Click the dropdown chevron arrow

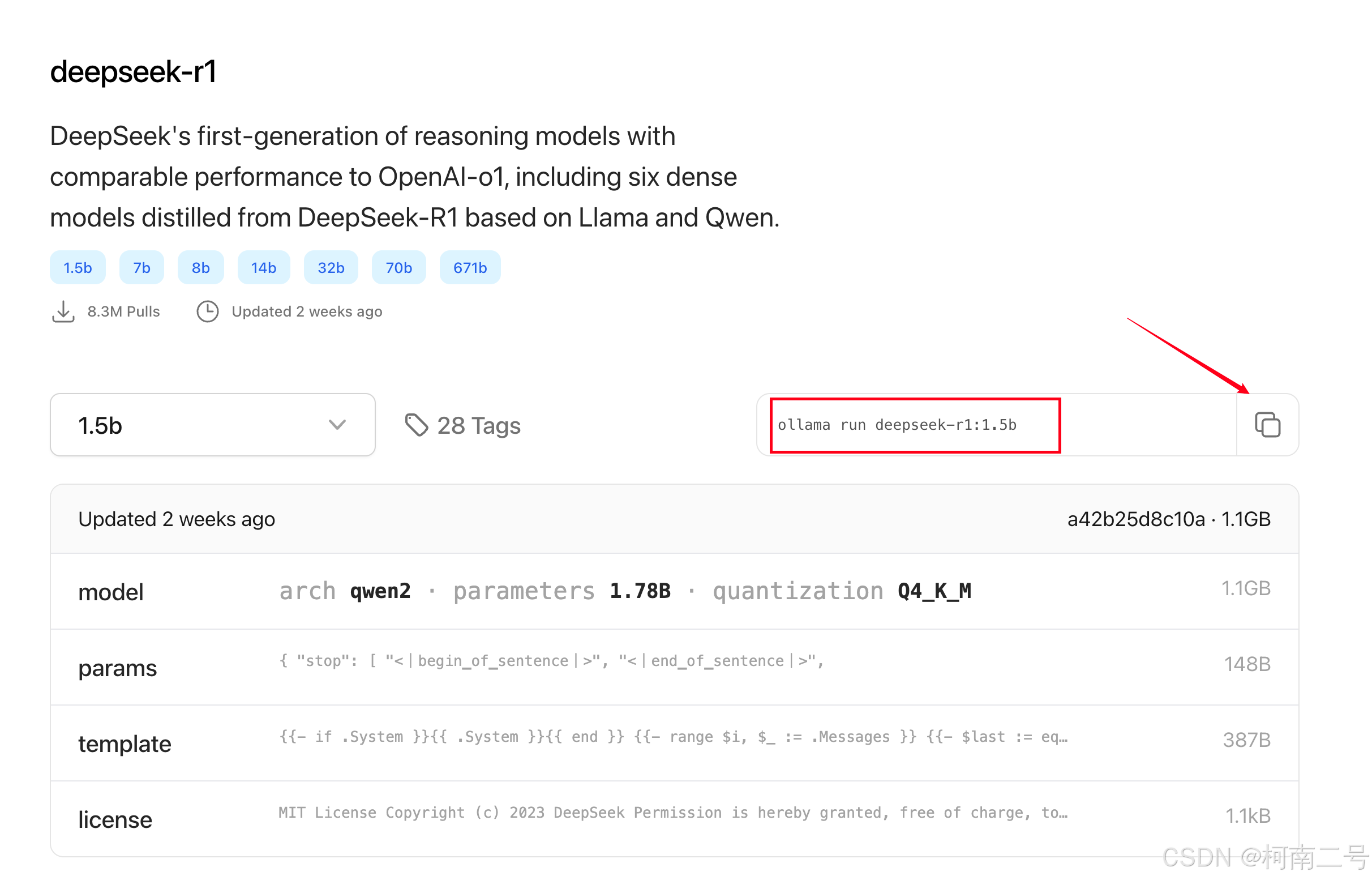tap(337, 425)
